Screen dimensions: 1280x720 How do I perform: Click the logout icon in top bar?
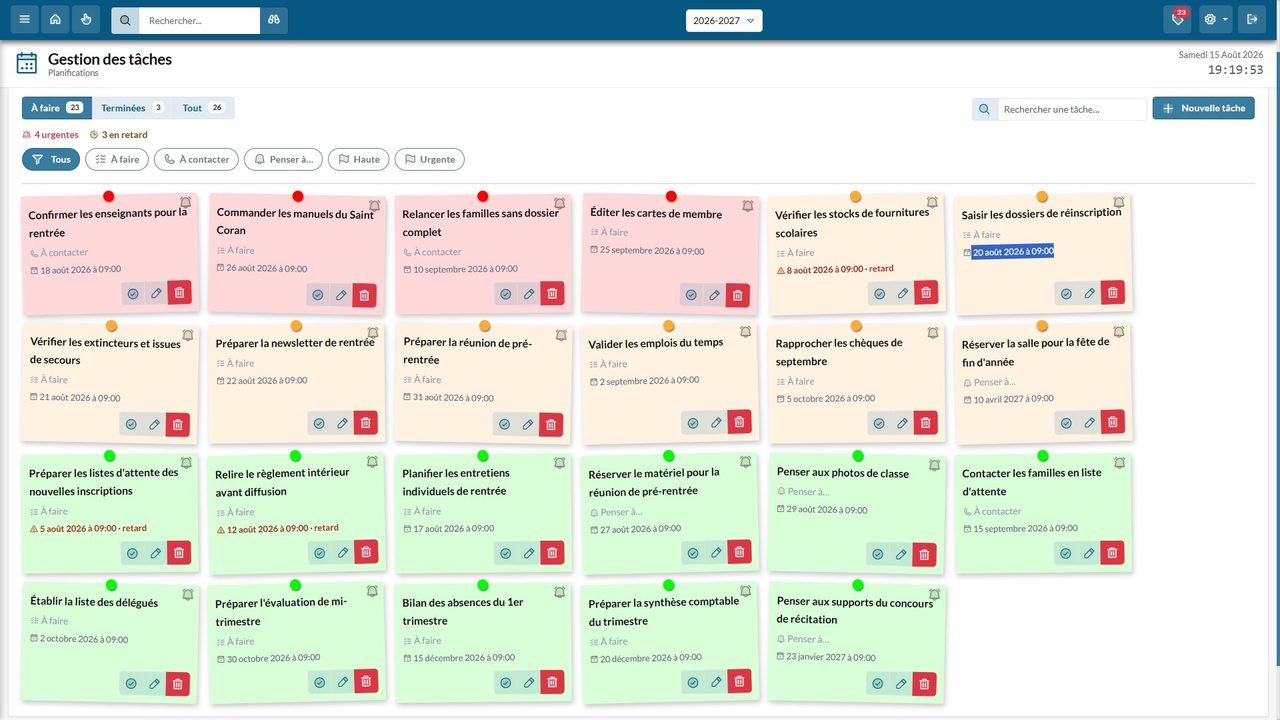tap(1251, 20)
